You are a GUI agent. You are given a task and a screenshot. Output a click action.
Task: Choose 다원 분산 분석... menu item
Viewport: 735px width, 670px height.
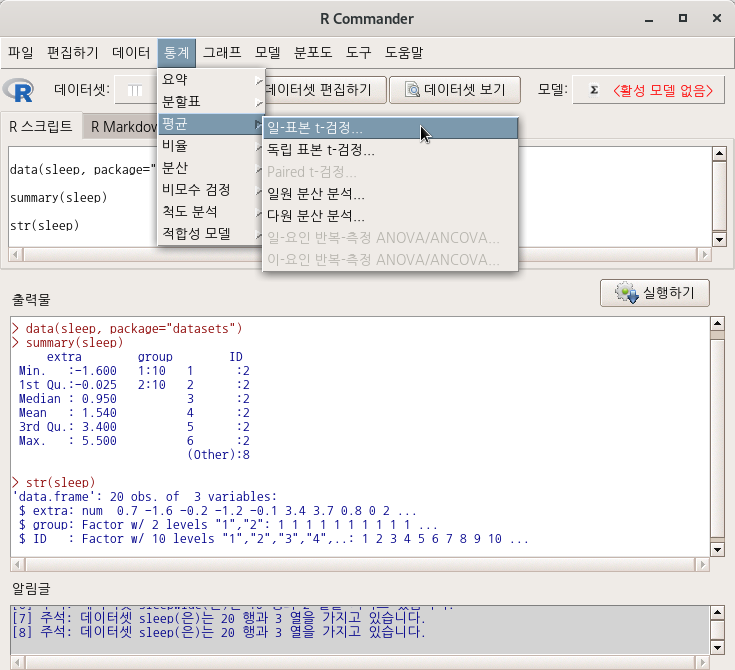coord(390,216)
